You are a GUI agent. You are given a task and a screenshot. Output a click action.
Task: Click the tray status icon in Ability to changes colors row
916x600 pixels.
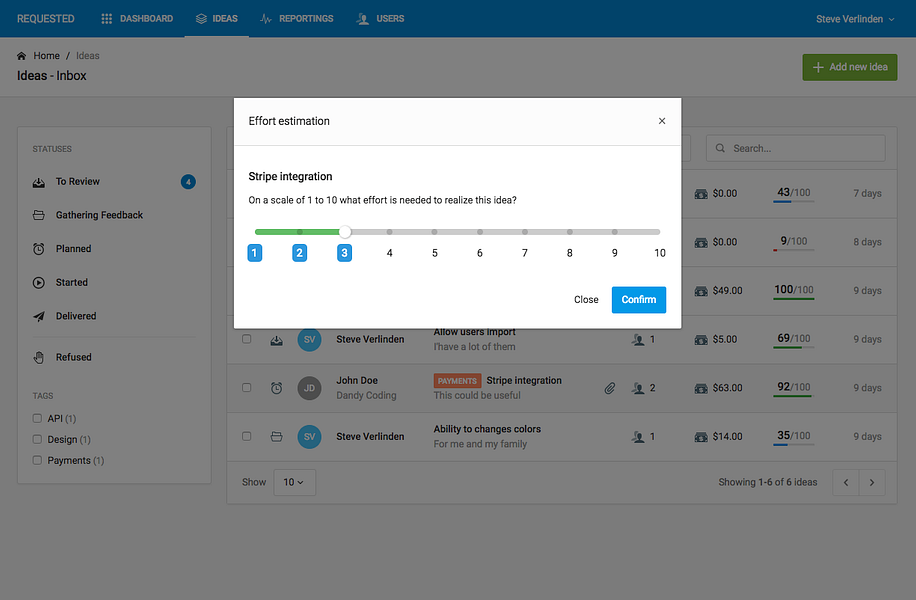[276, 436]
